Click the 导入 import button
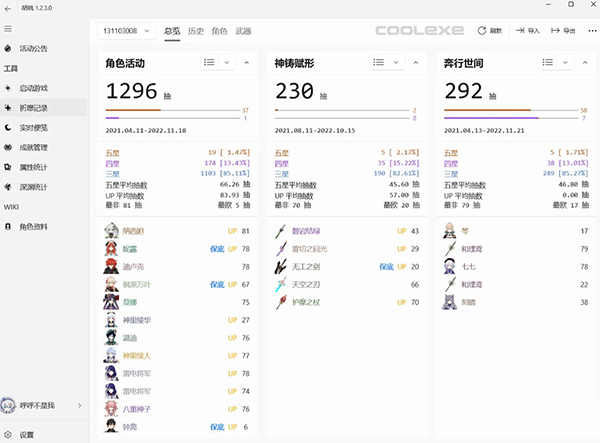This screenshot has width=600, height=443. tap(528, 31)
